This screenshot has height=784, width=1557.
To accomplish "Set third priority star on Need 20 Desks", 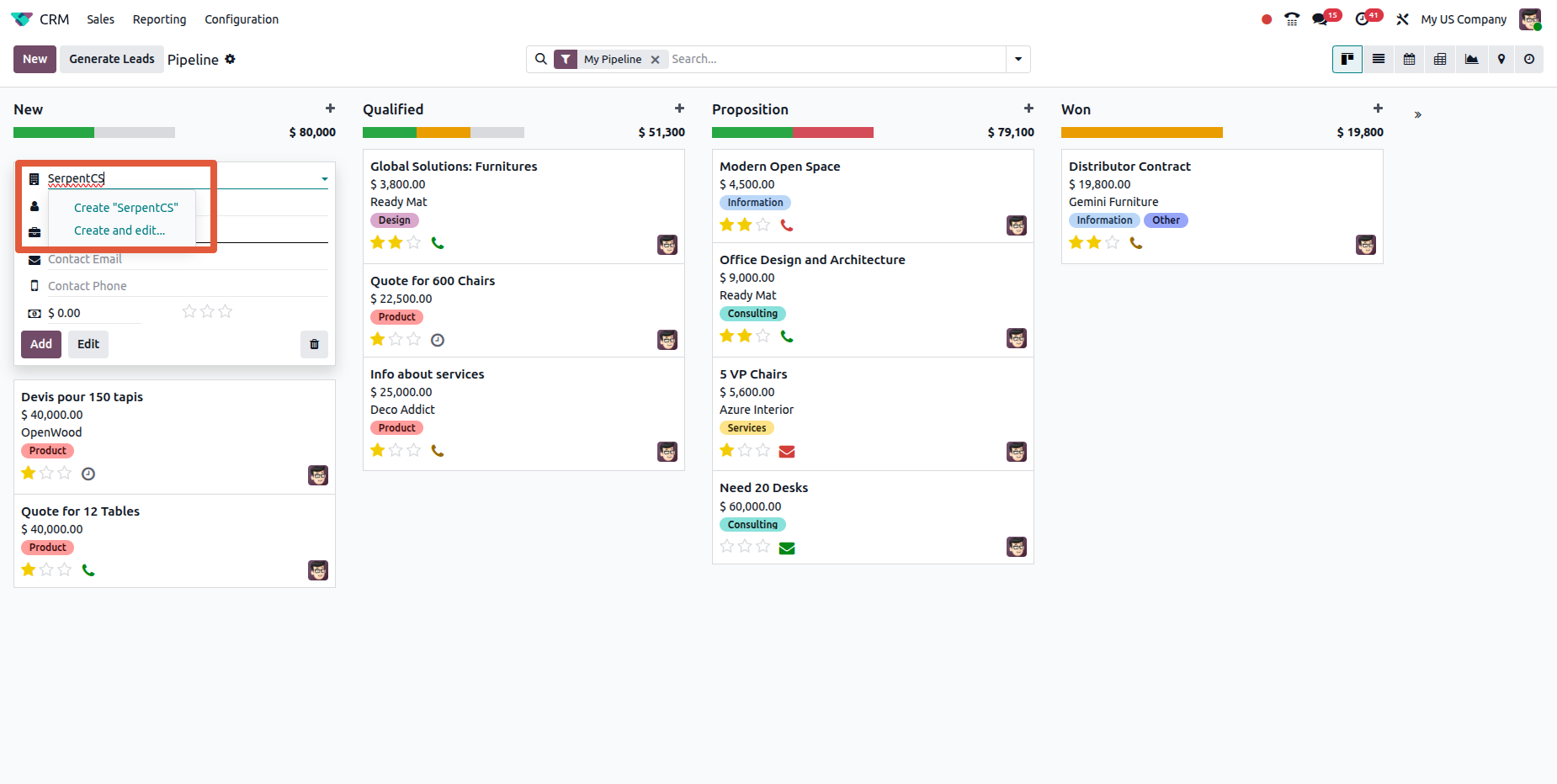I will [x=763, y=546].
